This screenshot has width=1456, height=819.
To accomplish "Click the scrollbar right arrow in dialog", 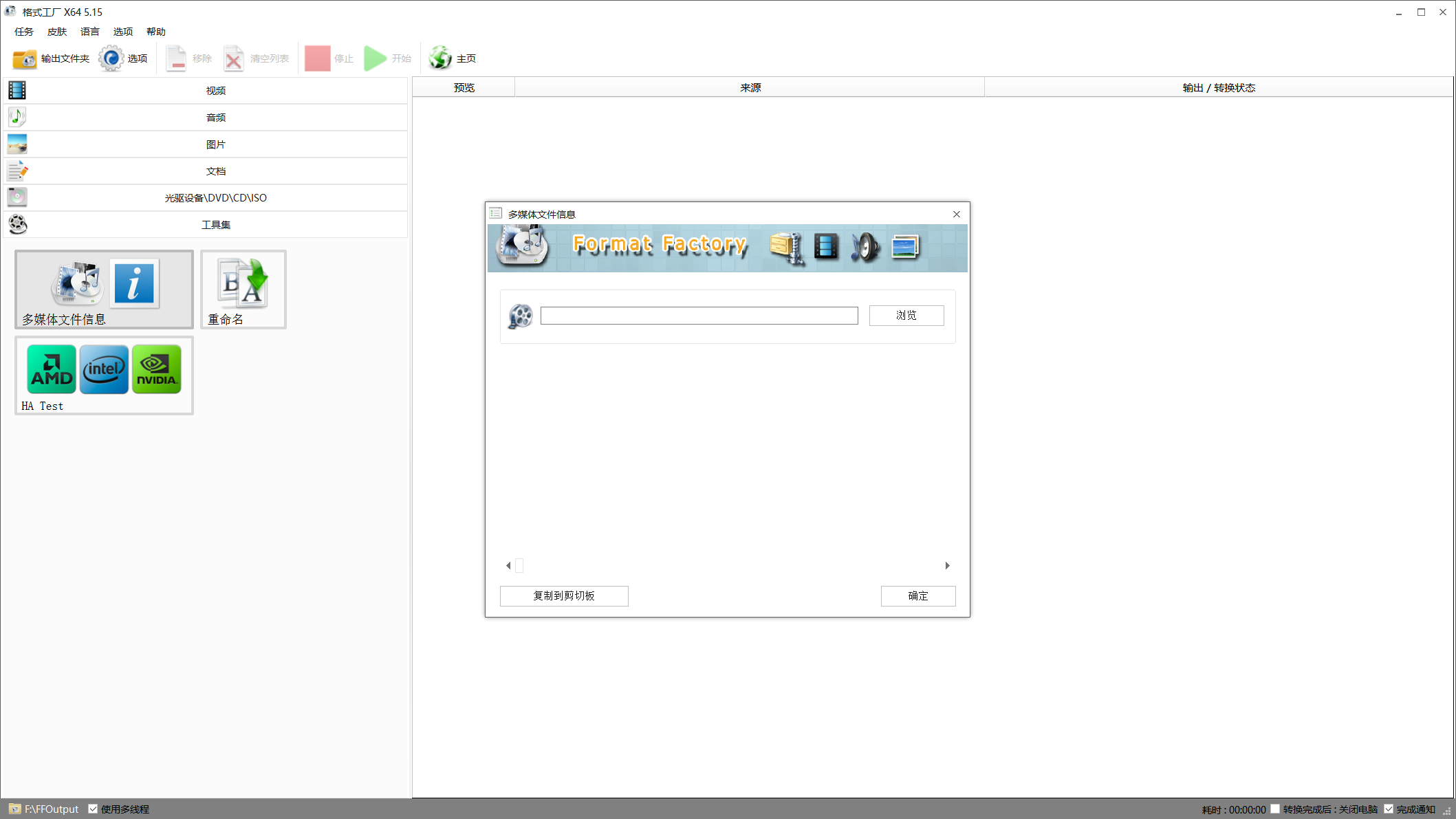I will [947, 566].
